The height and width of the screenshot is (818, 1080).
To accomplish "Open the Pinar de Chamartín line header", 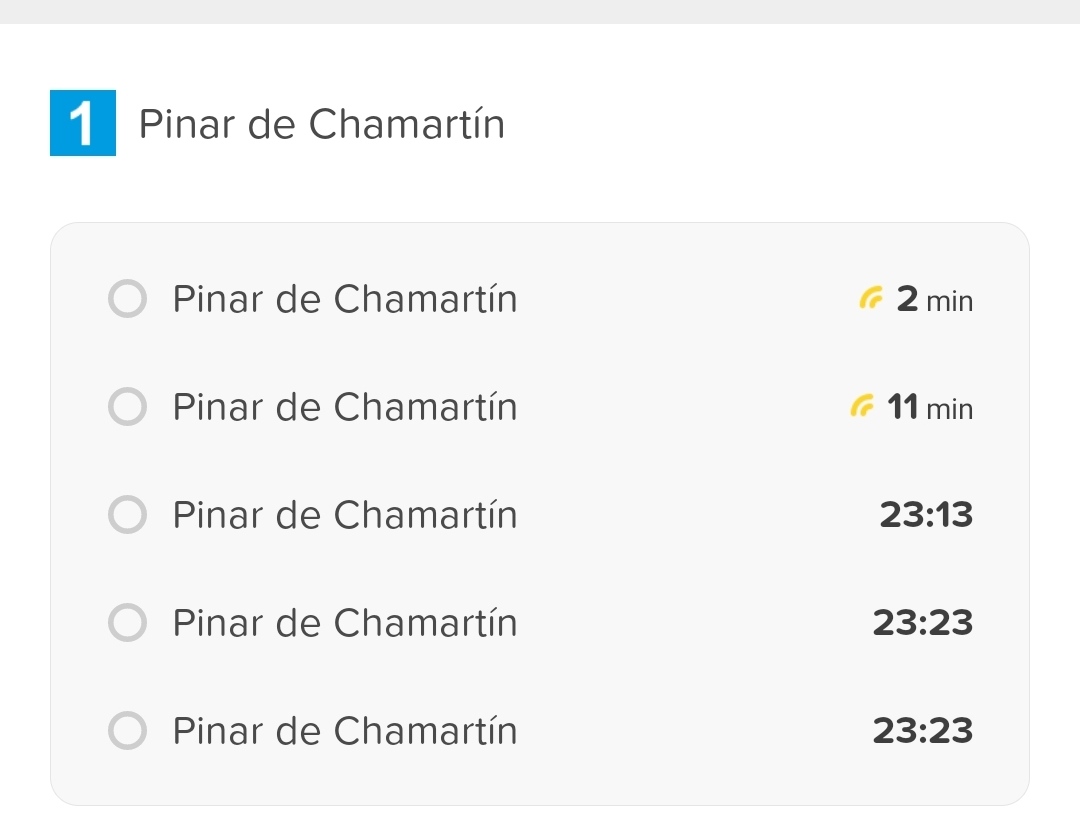I will click(322, 125).
